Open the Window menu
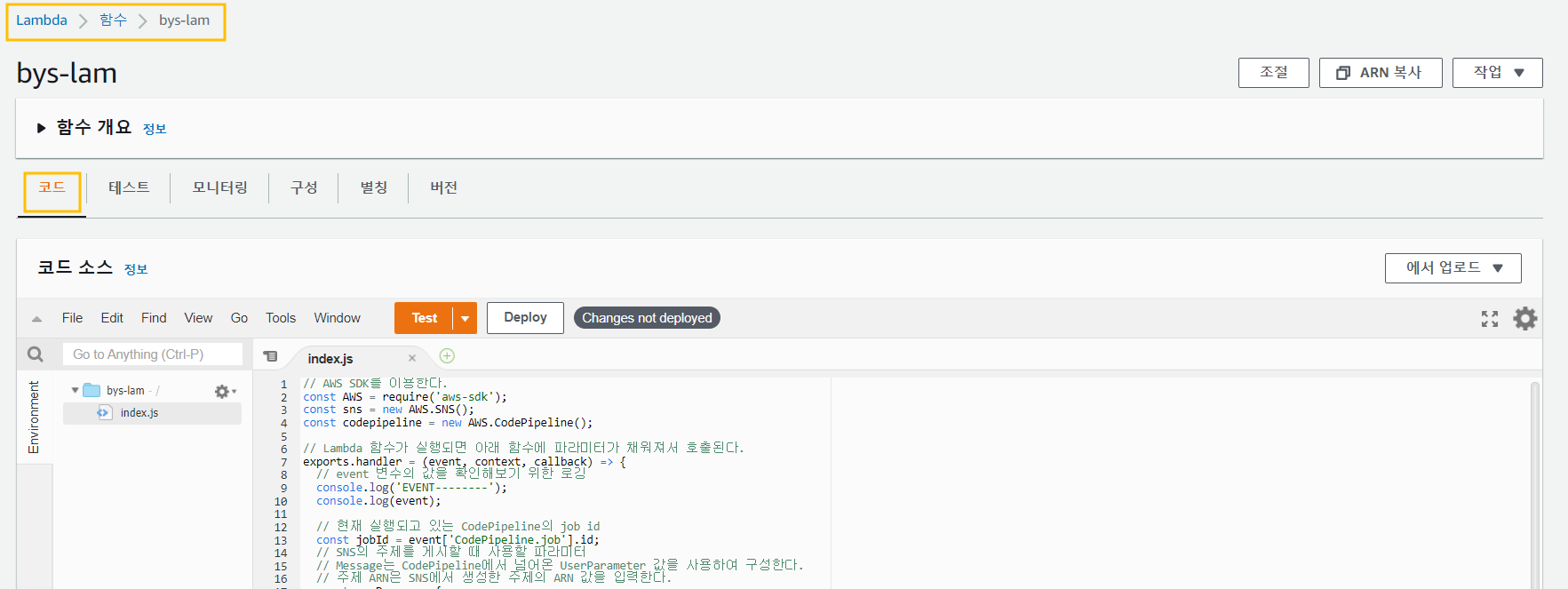This screenshot has height=589, width=1568. point(337,318)
